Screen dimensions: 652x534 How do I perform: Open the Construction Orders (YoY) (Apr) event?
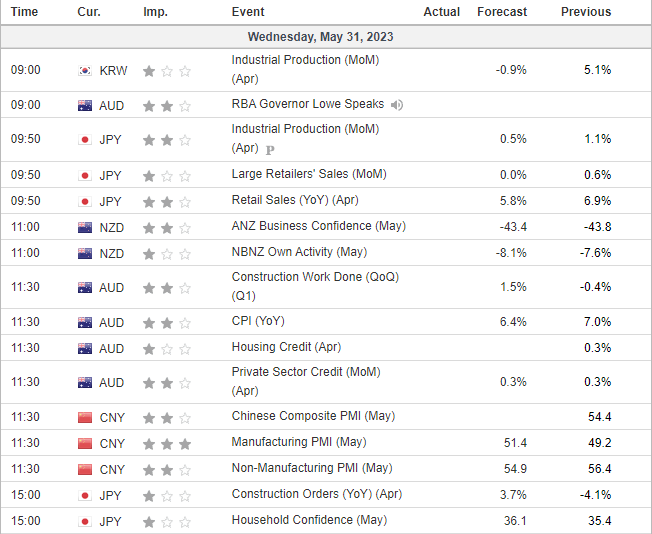317,494
